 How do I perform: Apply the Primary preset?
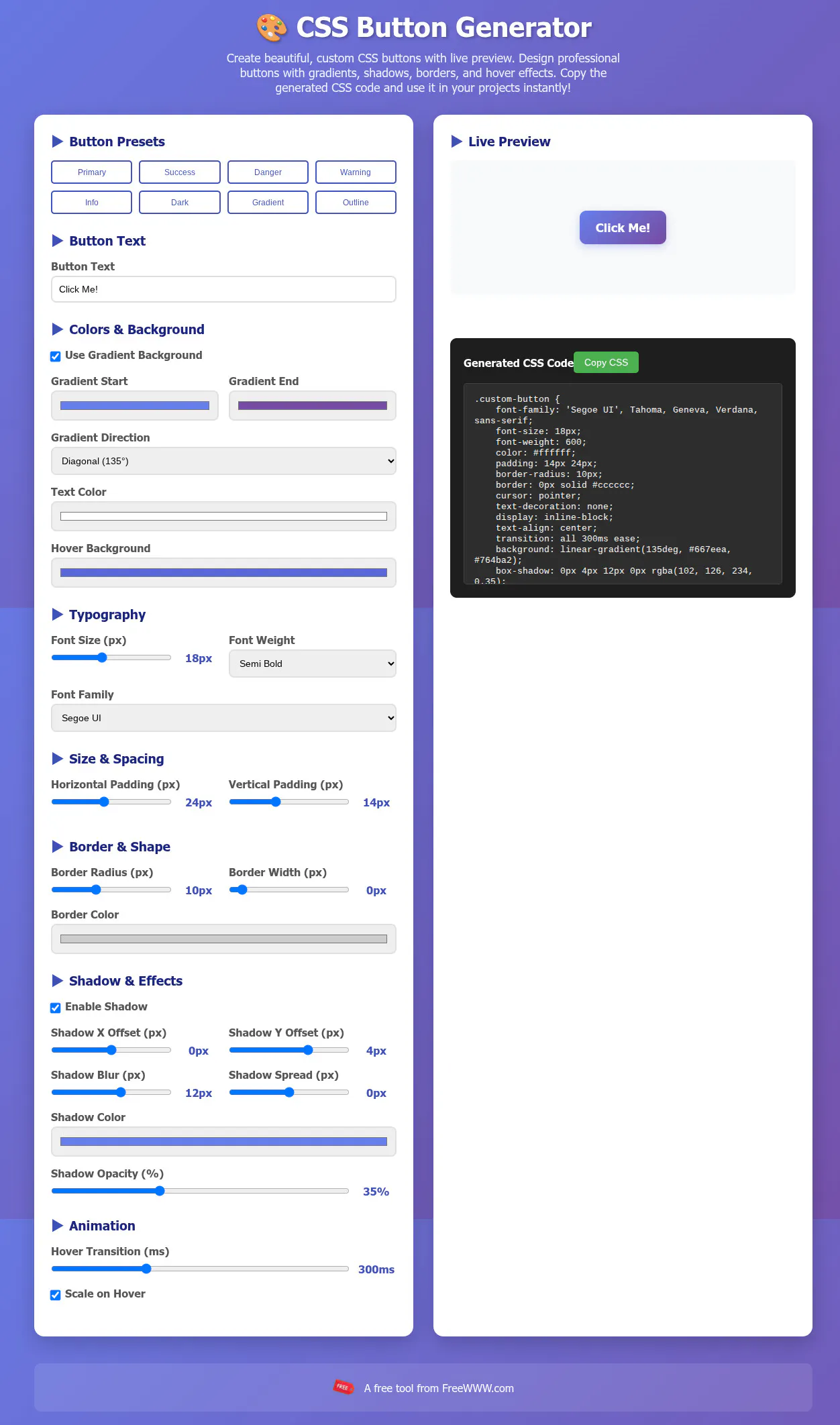click(92, 172)
